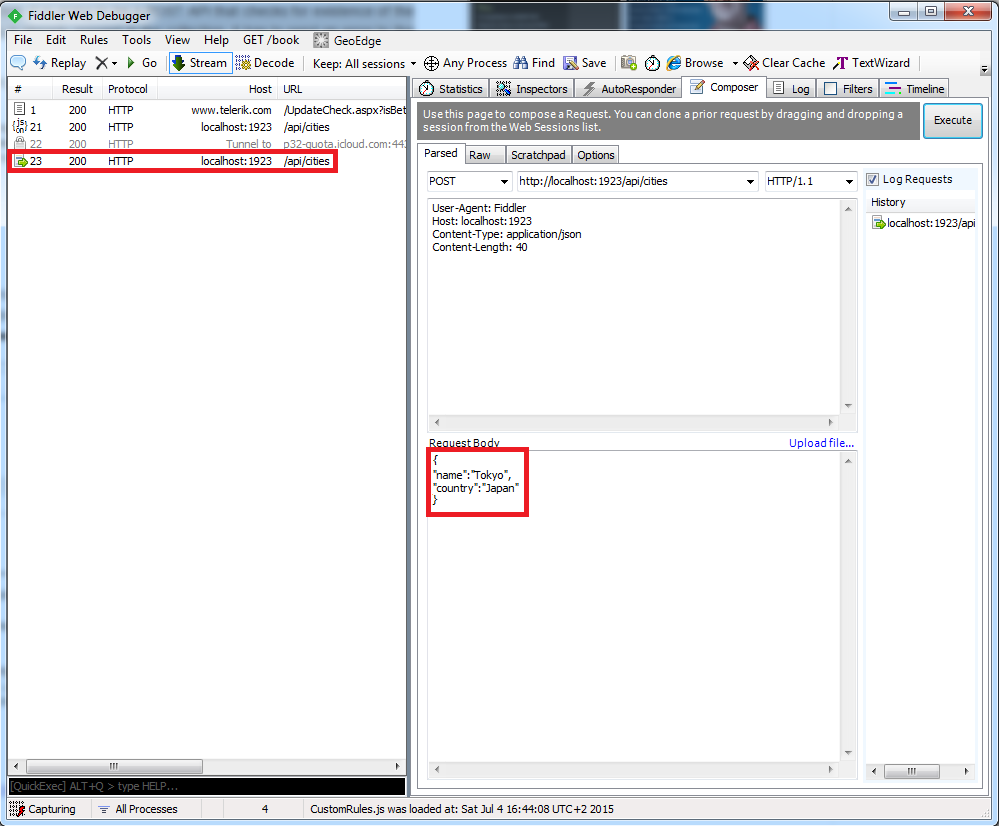The image size is (999, 826).
Task: Click the All Processes status filter
Action: click(139, 809)
